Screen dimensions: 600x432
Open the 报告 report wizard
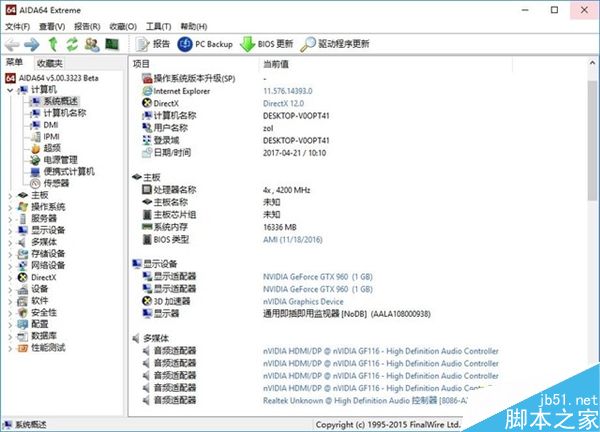pos(153,44)
